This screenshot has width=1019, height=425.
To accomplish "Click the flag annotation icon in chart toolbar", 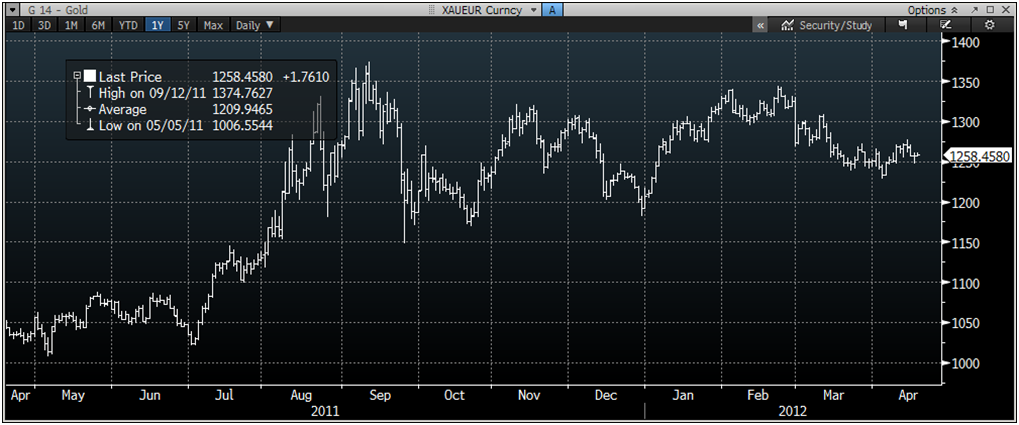I will [x=903, y=24].
